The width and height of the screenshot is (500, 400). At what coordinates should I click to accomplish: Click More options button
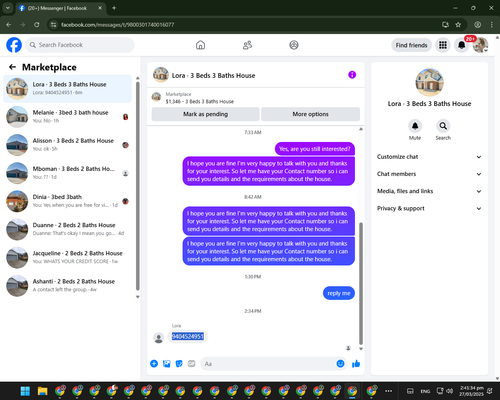310,114
